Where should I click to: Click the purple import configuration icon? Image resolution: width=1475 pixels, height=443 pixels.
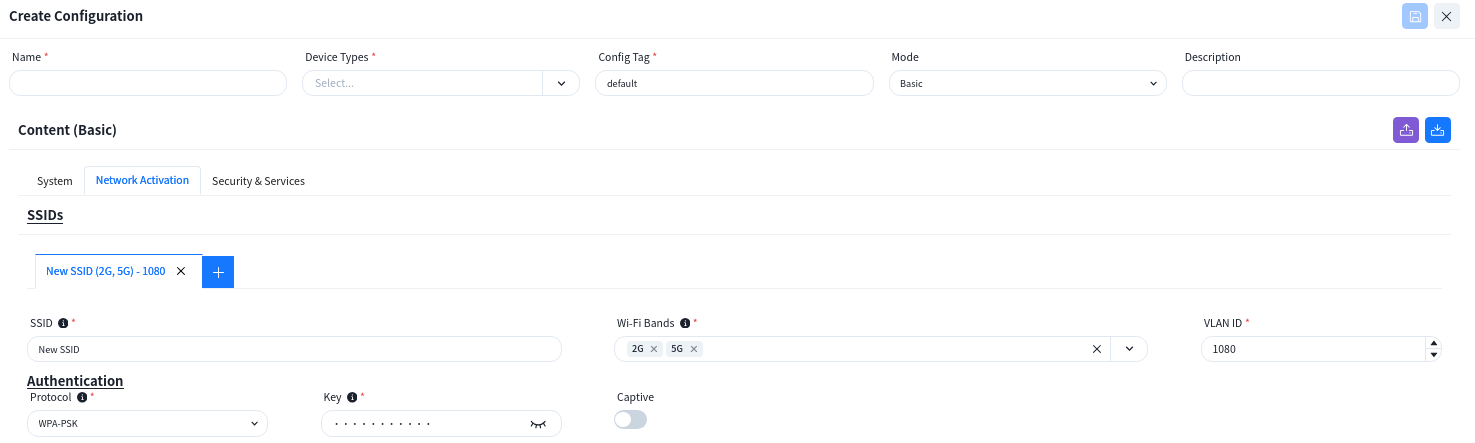coord(1406,130)
